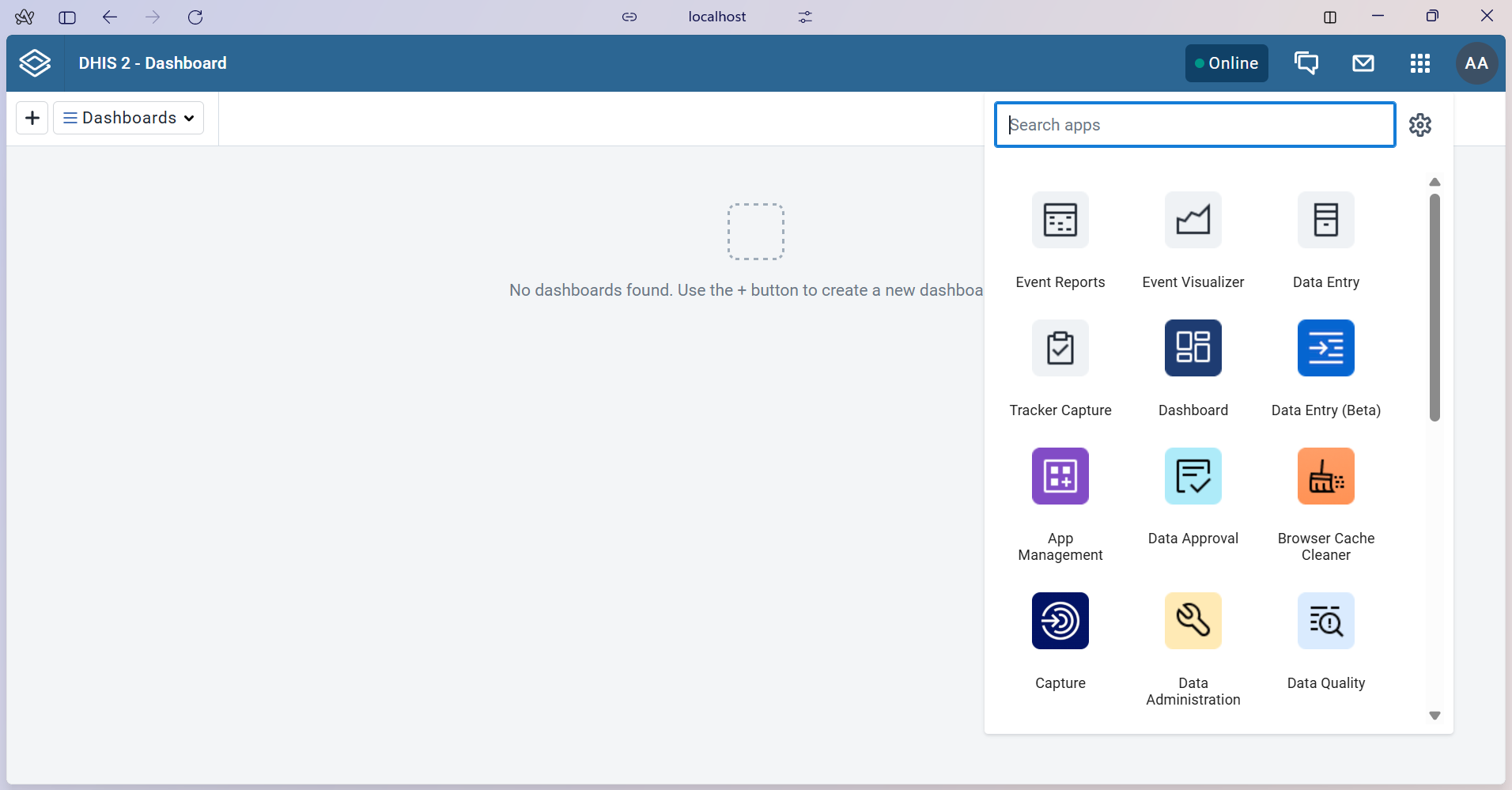Click the DHIS 2 logo
Image resolution: width=1512 pixels, height=790 pixels.
pos(35,63)
